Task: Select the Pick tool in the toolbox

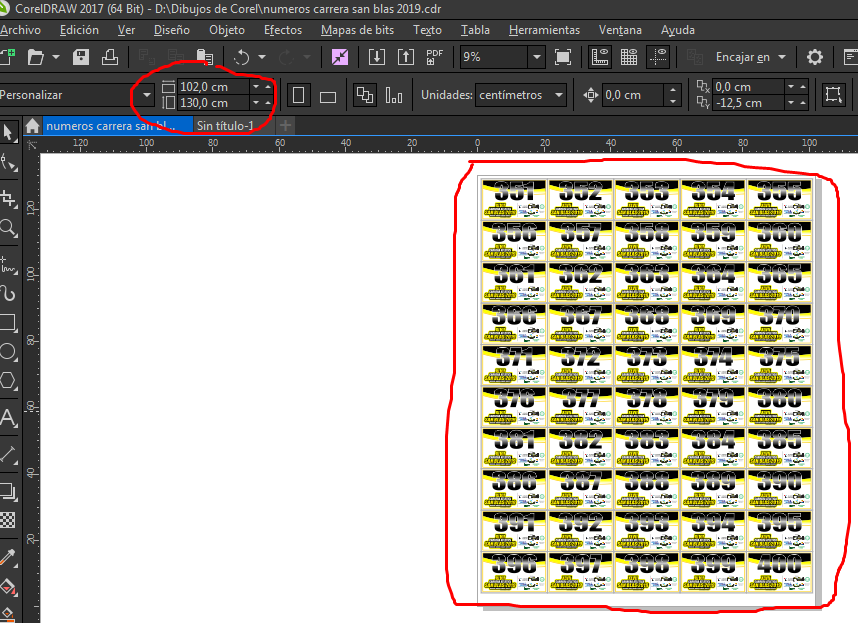Action: (x=8, y=133)
